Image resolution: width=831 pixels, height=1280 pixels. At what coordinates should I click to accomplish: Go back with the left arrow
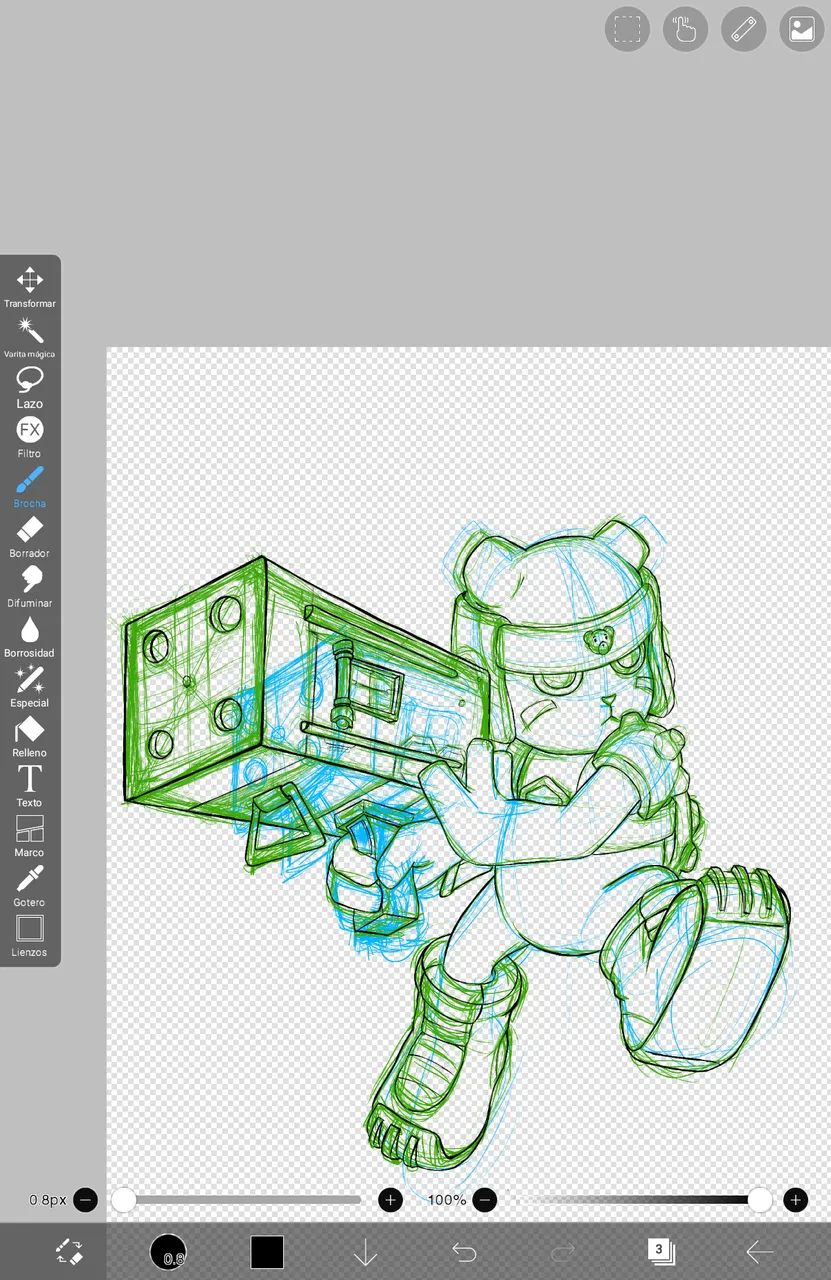coord(760,1251)
